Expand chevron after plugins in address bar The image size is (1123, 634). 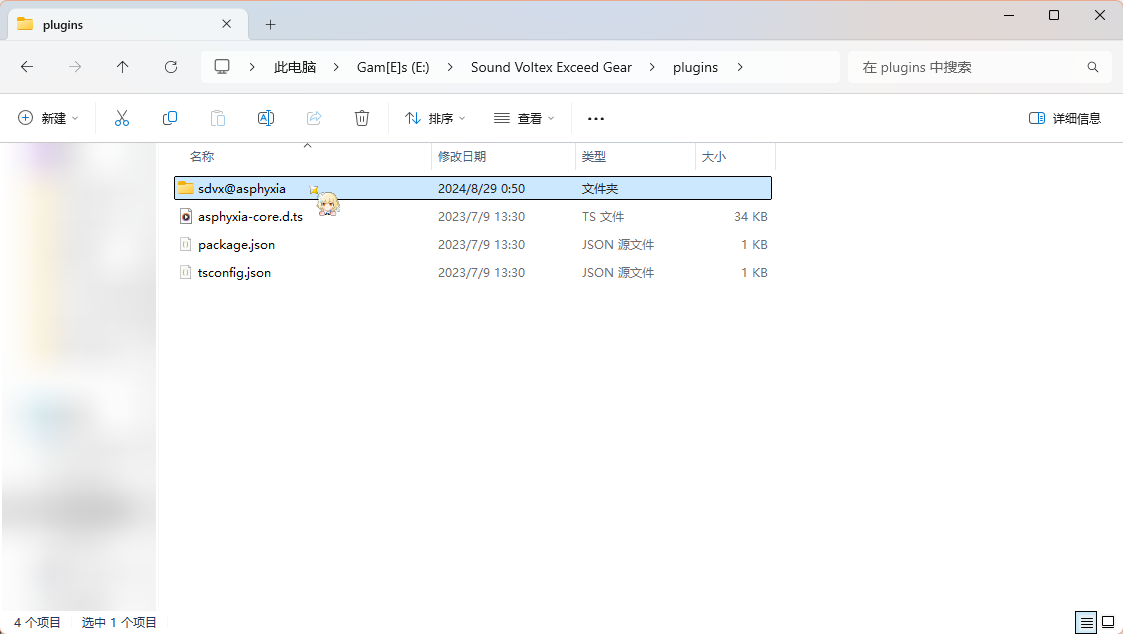740,67
